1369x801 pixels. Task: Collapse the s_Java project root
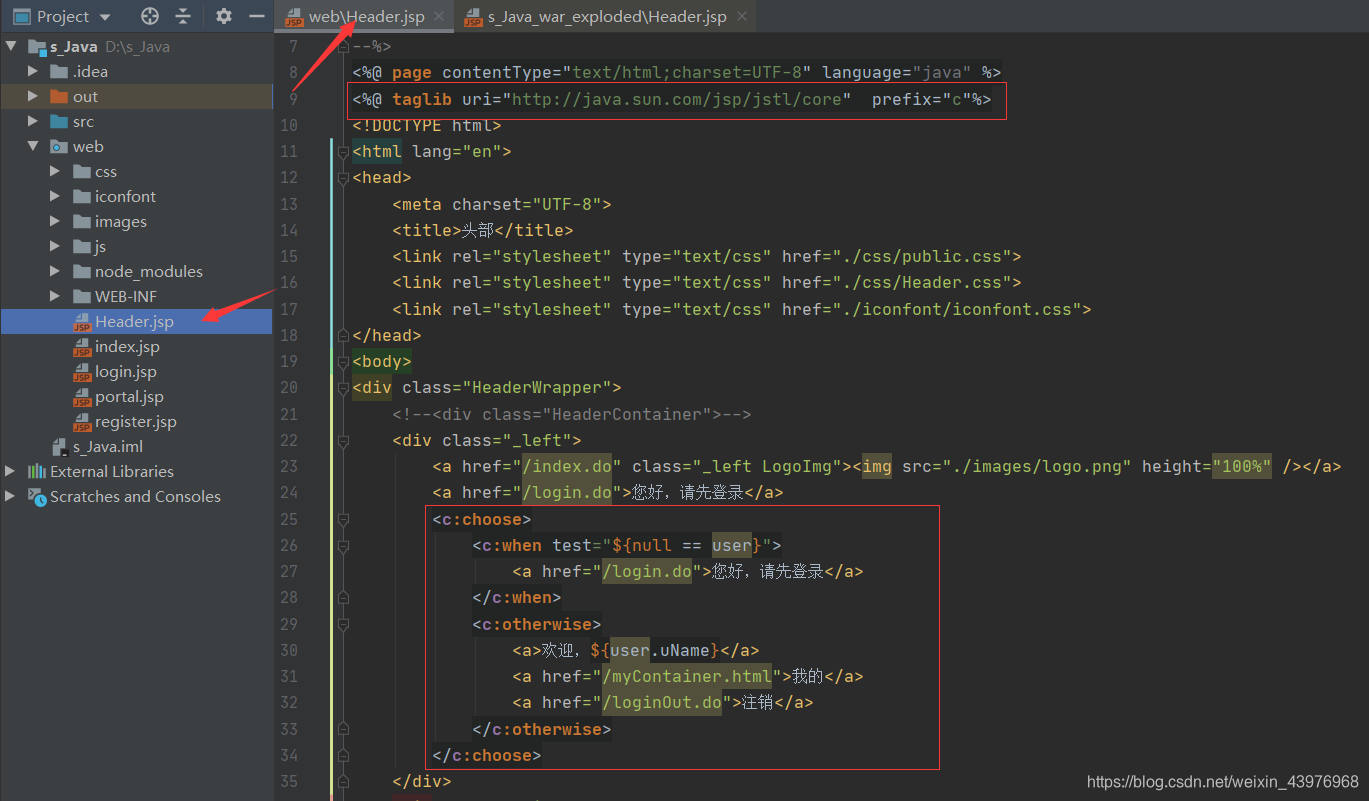11,46
